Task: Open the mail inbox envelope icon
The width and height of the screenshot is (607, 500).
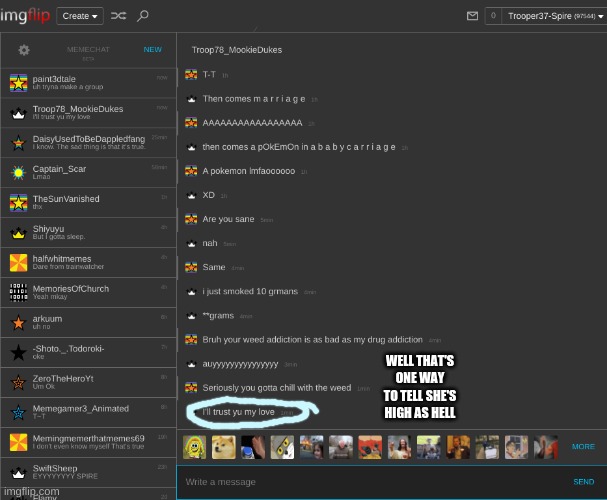Action: point(473,16)
